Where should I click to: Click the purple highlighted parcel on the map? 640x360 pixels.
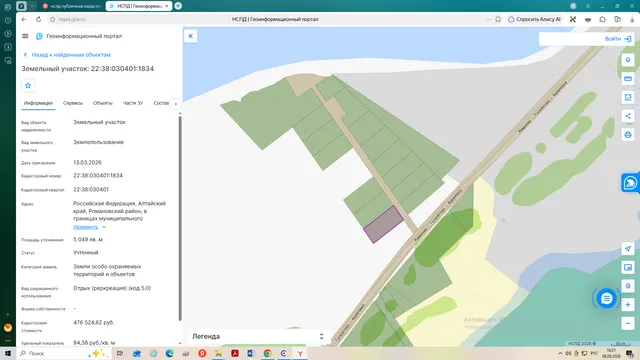383,224
